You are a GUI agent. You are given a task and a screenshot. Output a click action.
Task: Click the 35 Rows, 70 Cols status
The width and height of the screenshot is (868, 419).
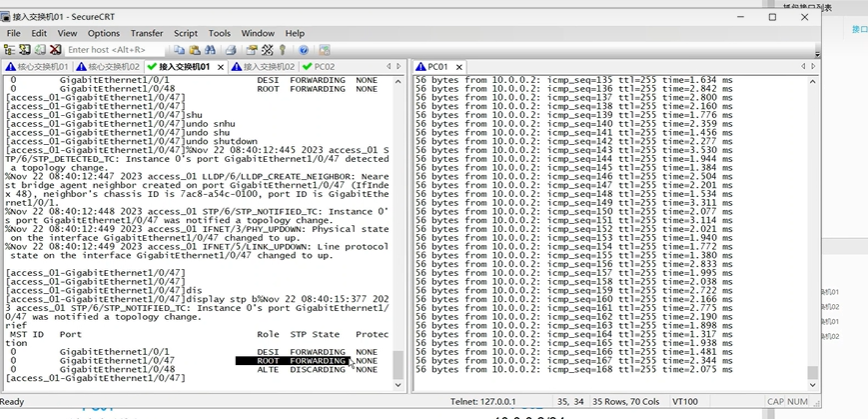(x=626, y=401)
